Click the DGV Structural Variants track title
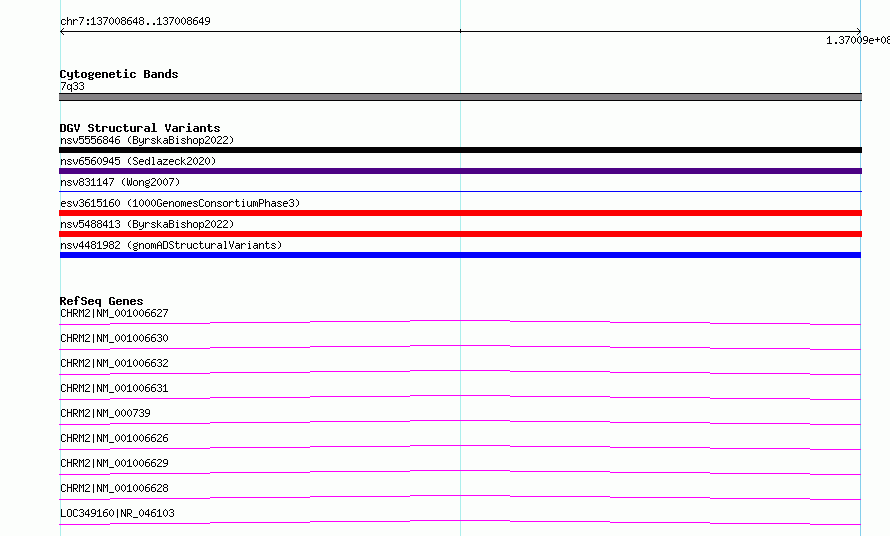Viewport: 890px width, 536px height. point(140,128)
